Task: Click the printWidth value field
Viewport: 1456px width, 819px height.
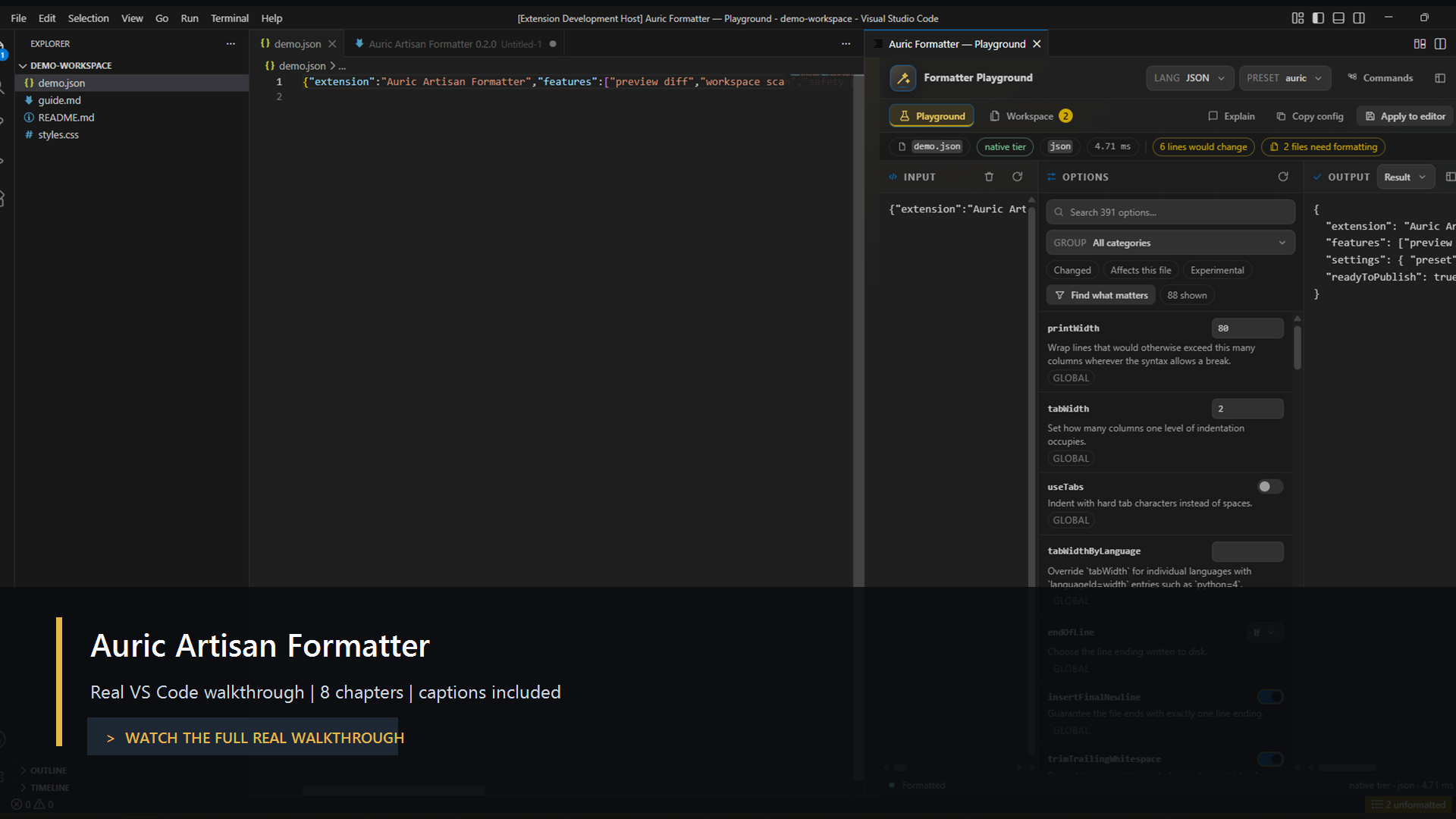Action: [1247, 328]
